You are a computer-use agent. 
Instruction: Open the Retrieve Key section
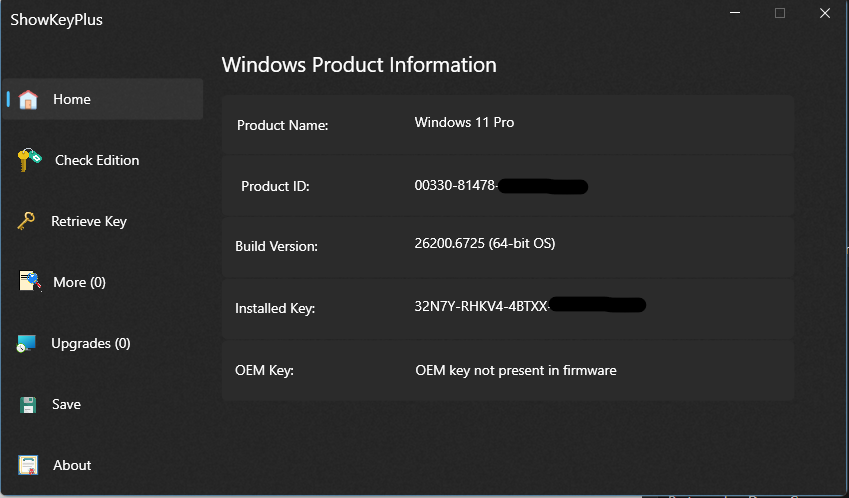click(x=89, y=221)
